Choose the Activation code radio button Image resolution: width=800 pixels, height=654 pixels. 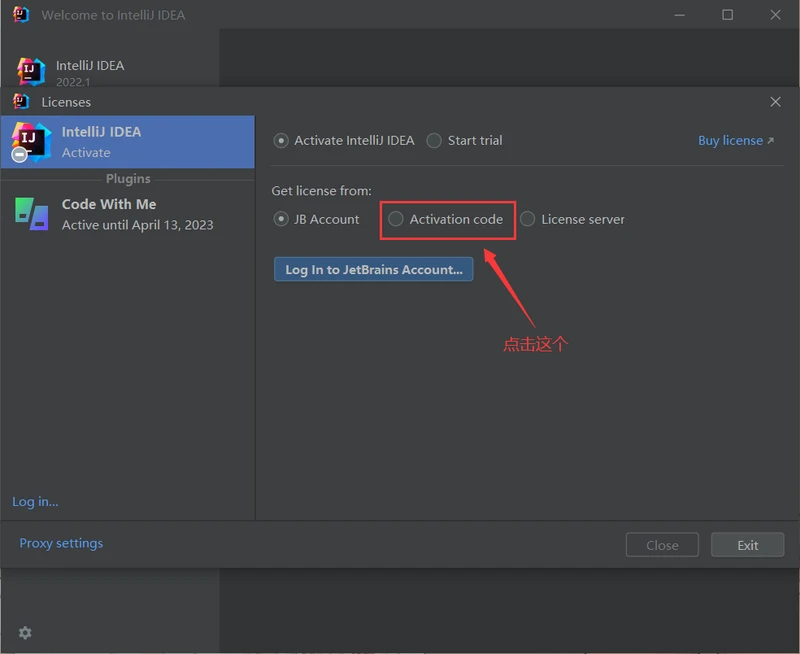pyautogui.click(x=396, y=219)
